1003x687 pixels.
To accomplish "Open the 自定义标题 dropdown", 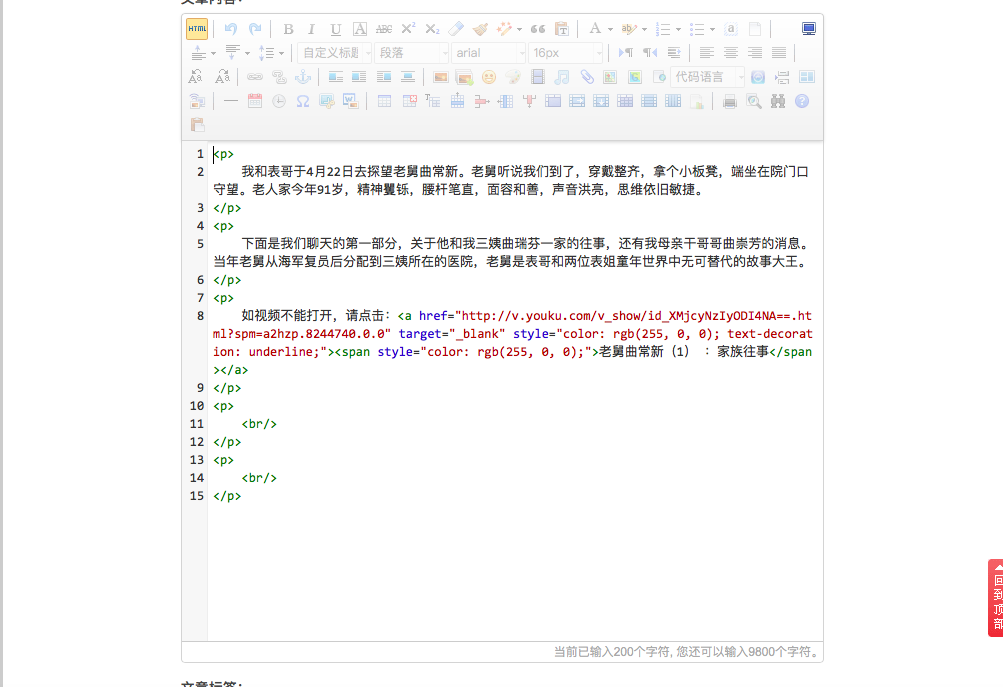I will [x=334, y=52].
